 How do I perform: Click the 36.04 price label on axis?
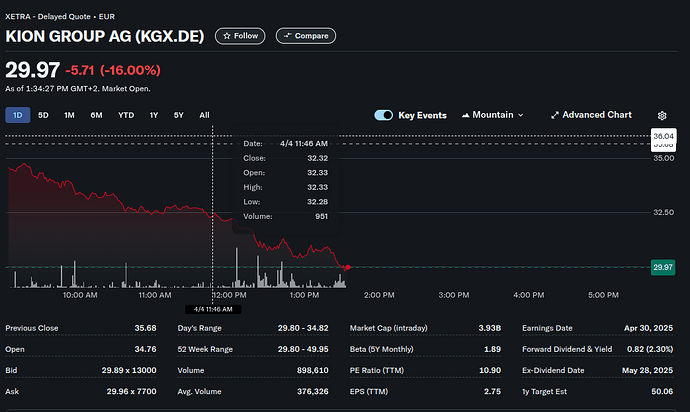click(x=663, y=136)
